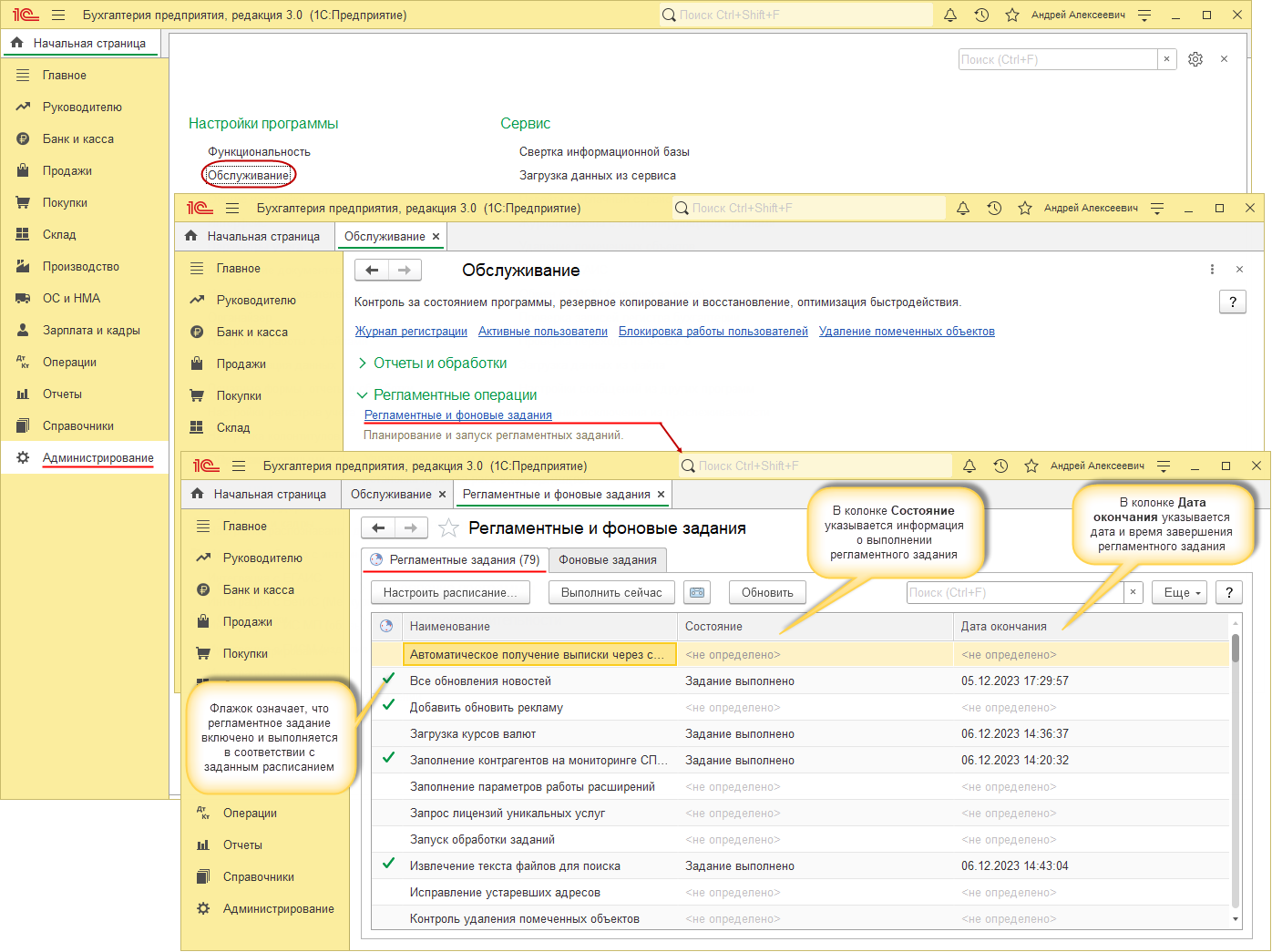Open Отчеты in front window sidebar
Viewport: 1272px width, 952px height.
tap(242, 845)
